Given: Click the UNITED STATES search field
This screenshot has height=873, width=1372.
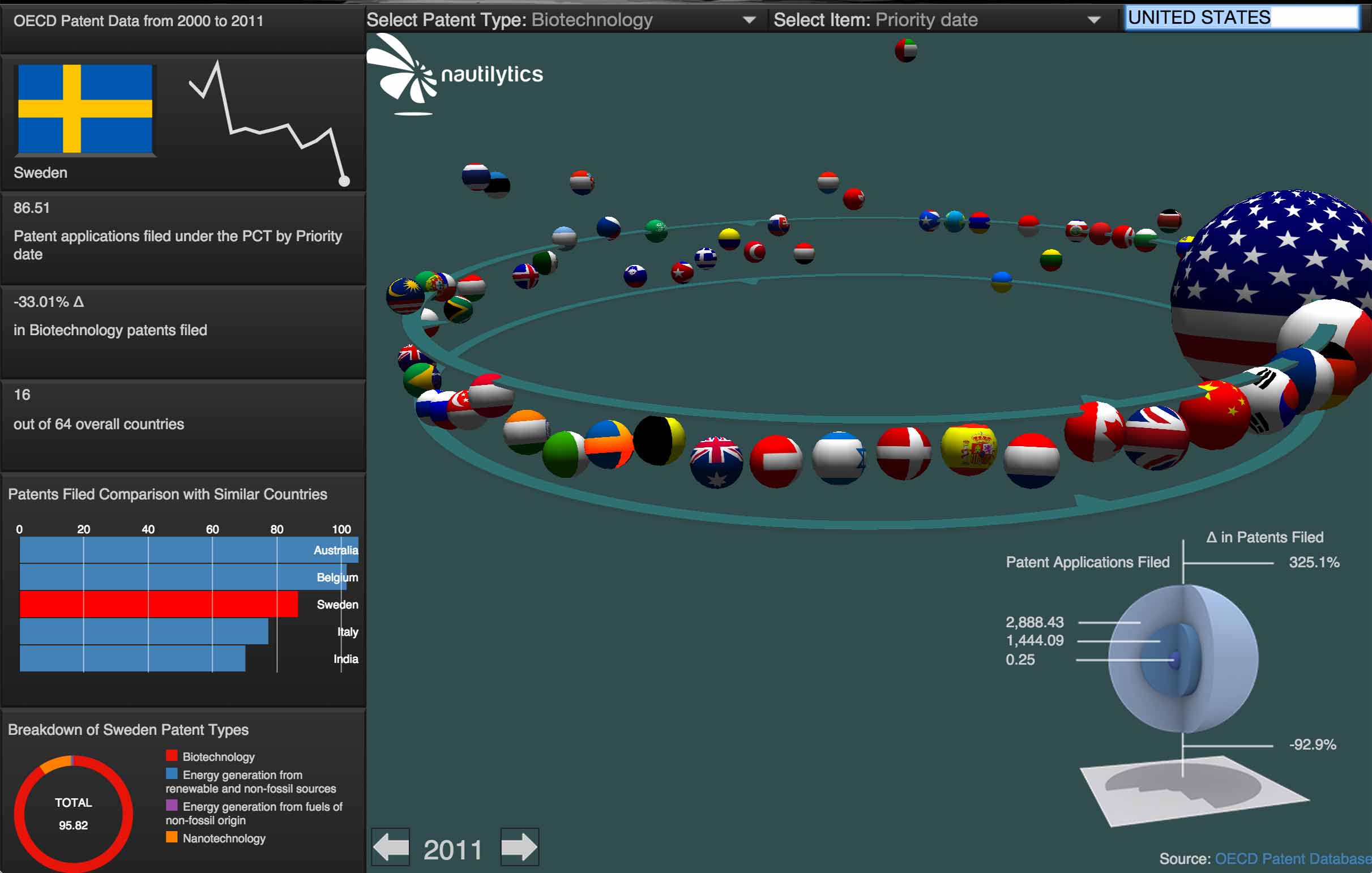Looking at the screenshot, I should point(1243,18).
